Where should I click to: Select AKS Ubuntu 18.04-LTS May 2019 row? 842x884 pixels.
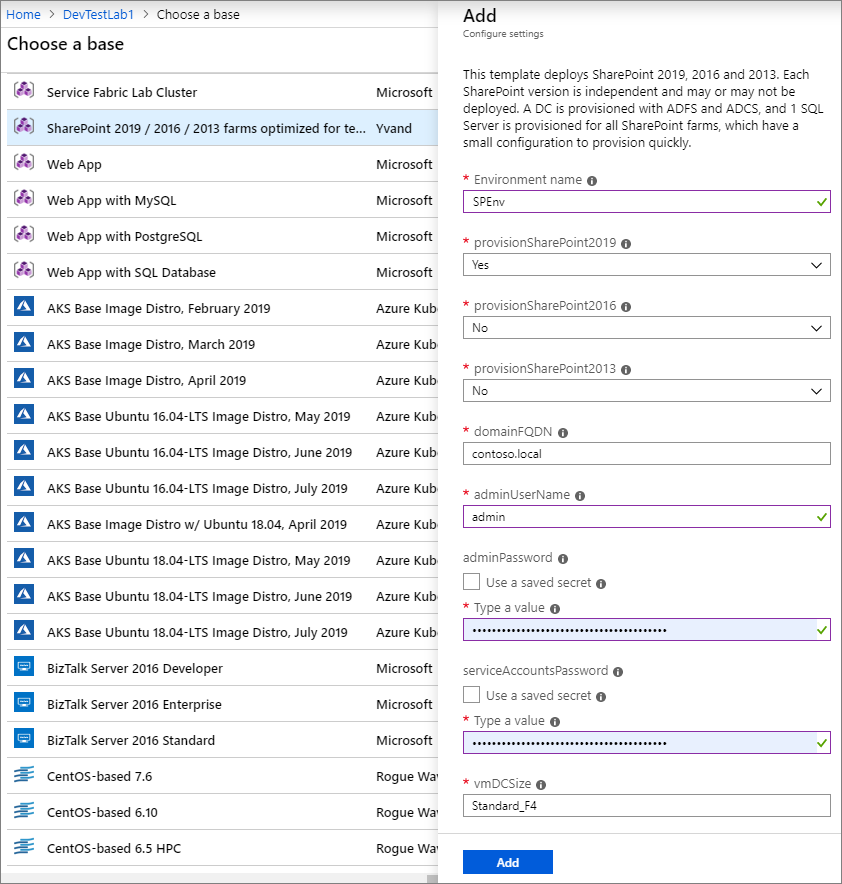[222, 560]
